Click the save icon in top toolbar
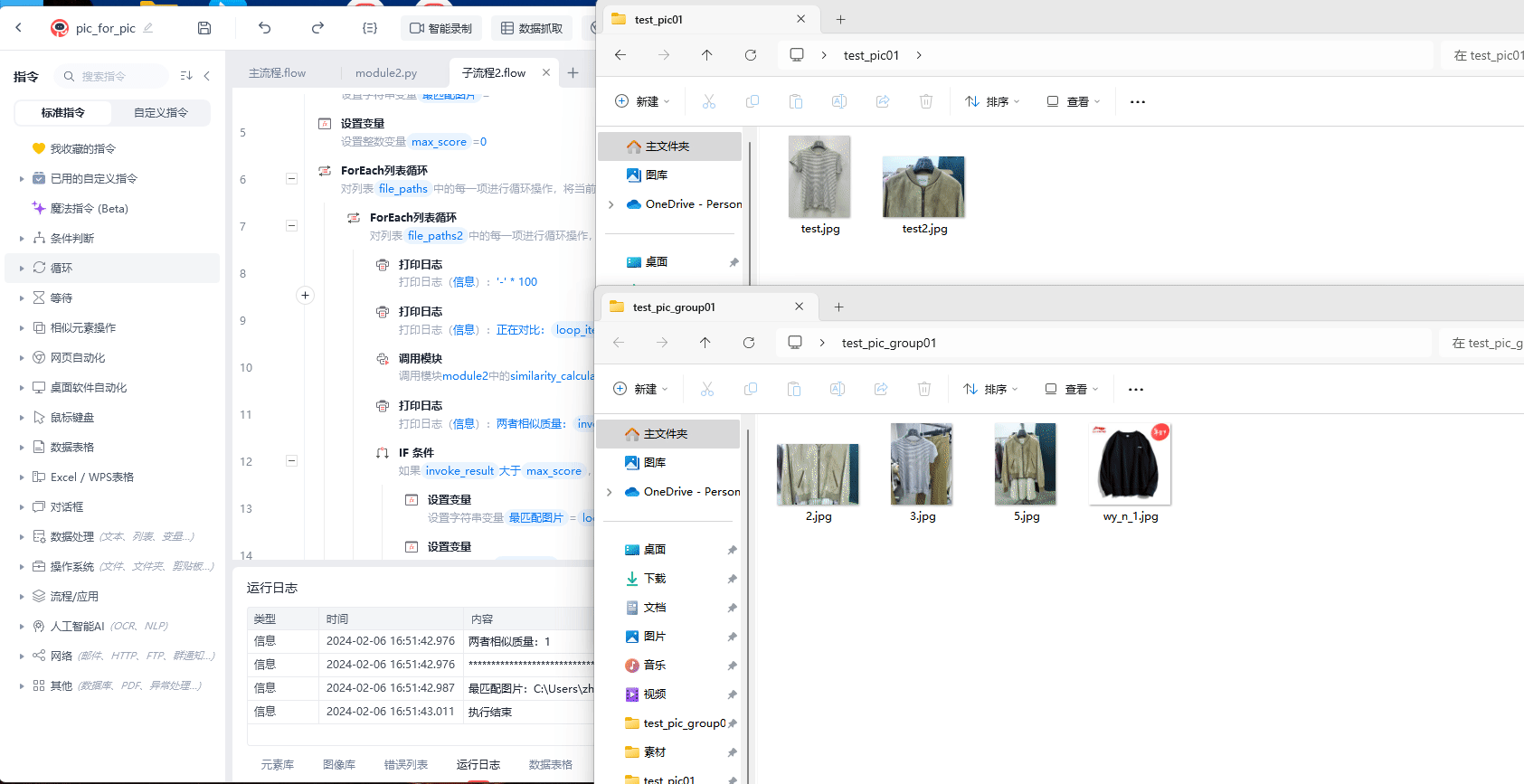This screenshot has height=784, width=1524. [x=204, y=28]
